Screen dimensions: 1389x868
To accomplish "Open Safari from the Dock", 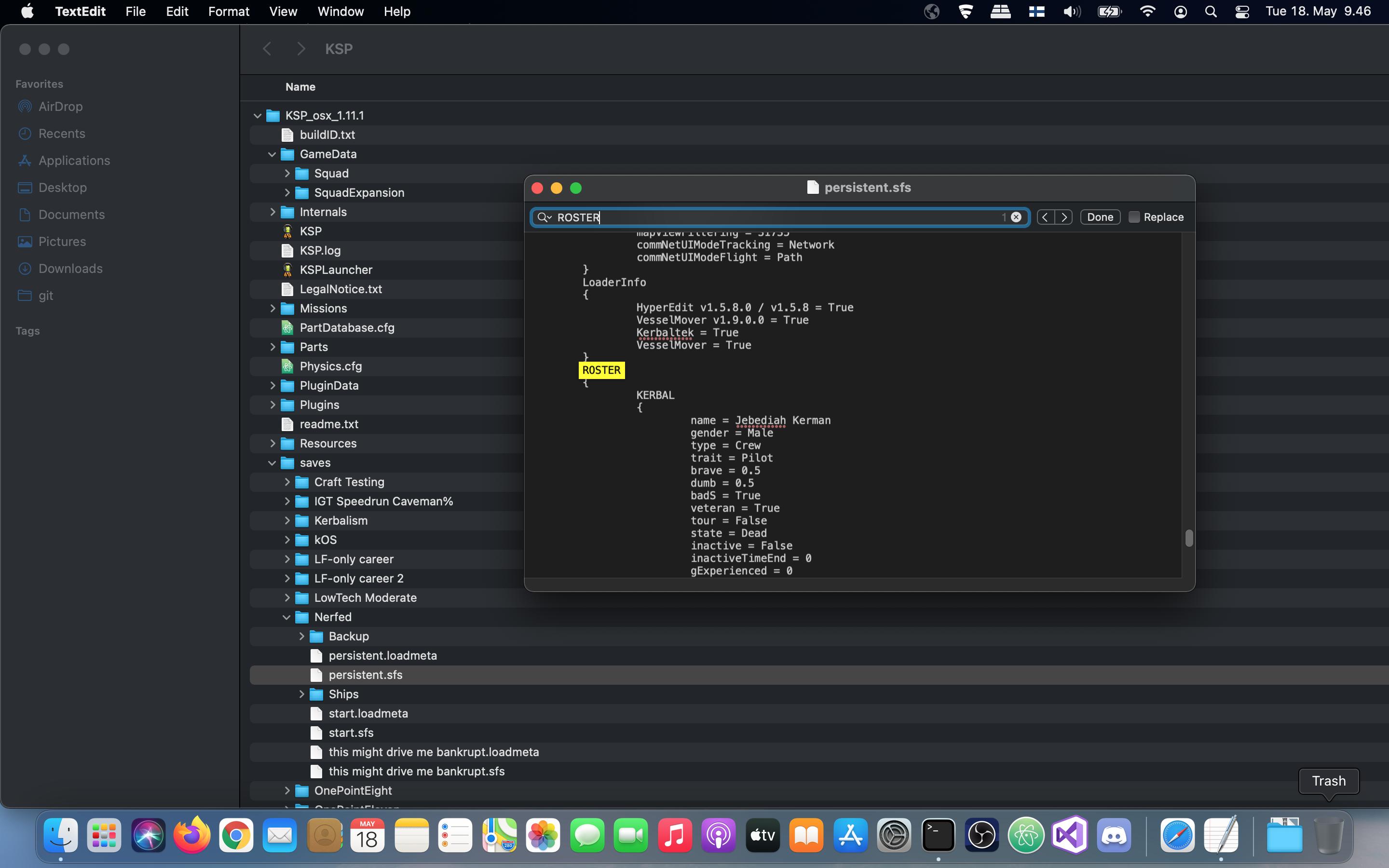I will [1177, 835].
